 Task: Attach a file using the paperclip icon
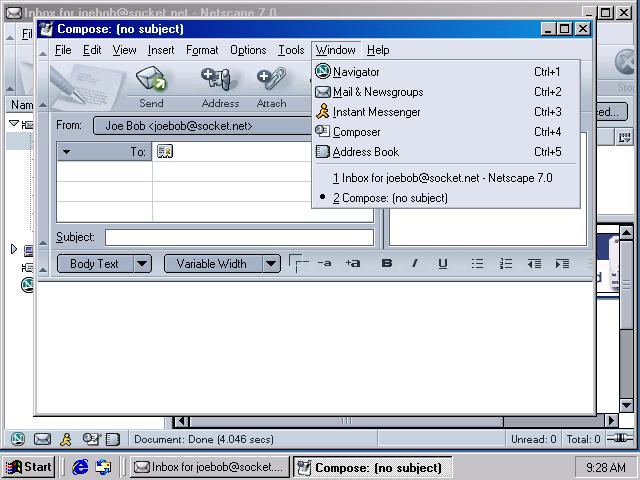(271, 78)
